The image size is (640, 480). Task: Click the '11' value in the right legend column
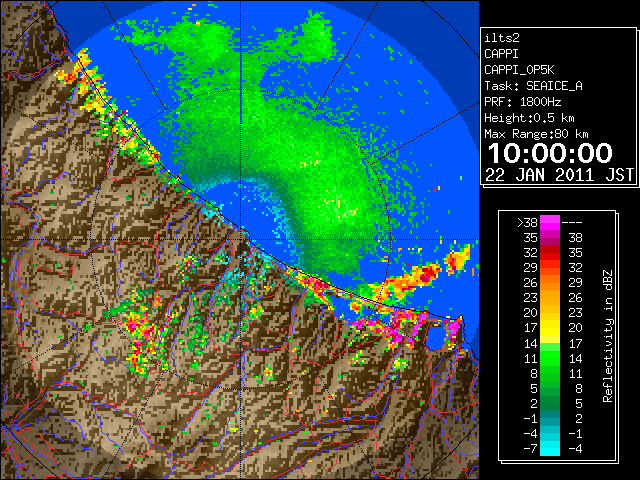(576, 373)
